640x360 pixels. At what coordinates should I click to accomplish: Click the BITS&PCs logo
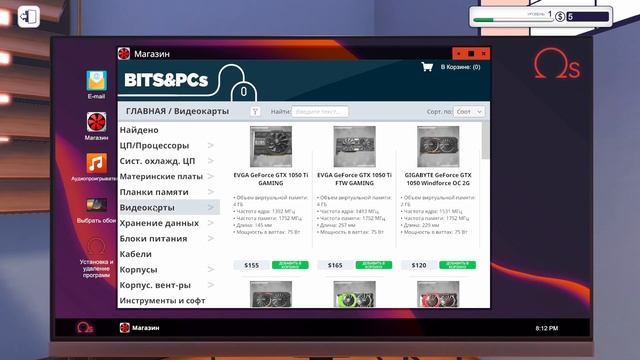166,80
